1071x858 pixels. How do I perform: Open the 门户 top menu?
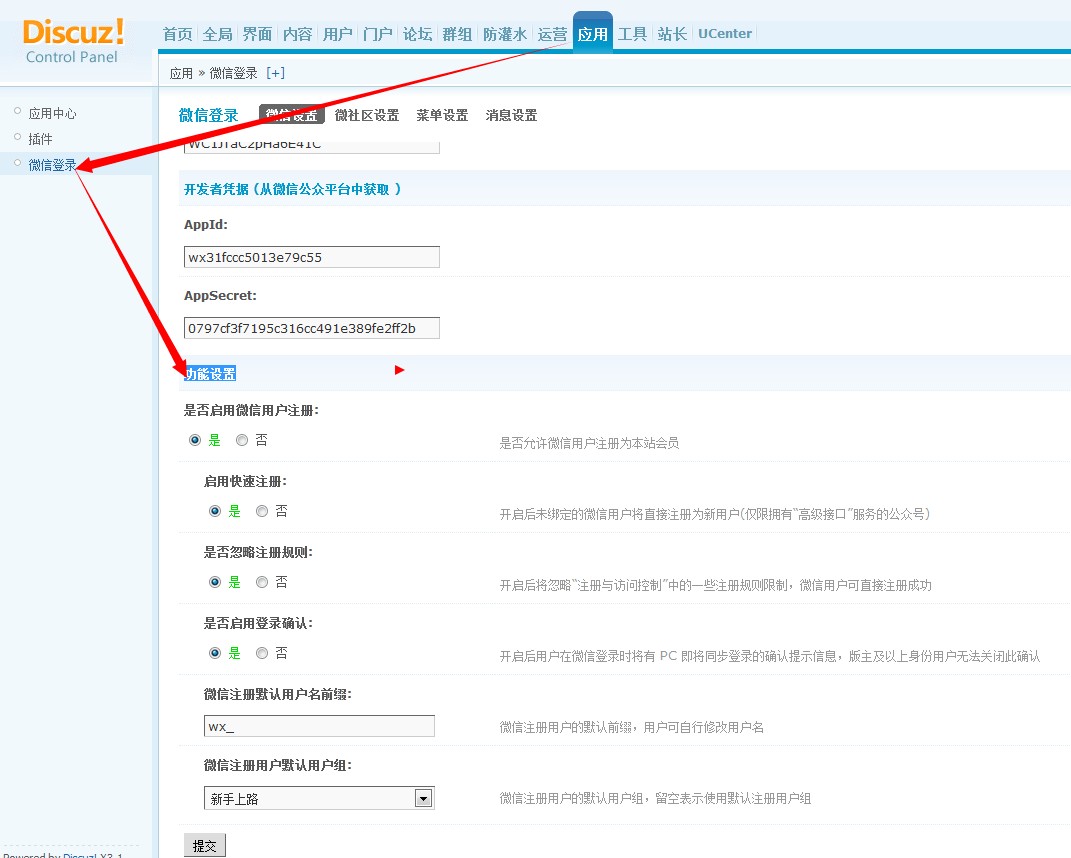[378, 34]
